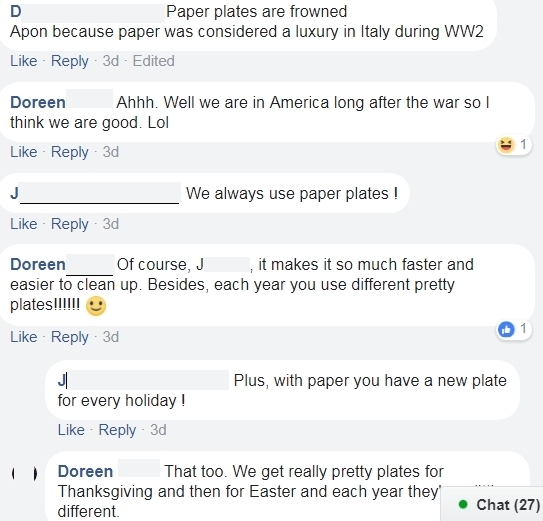Like the comment about paper as a luxury in Italy
This screenshot has height=521, width=543.
point(24,61)
